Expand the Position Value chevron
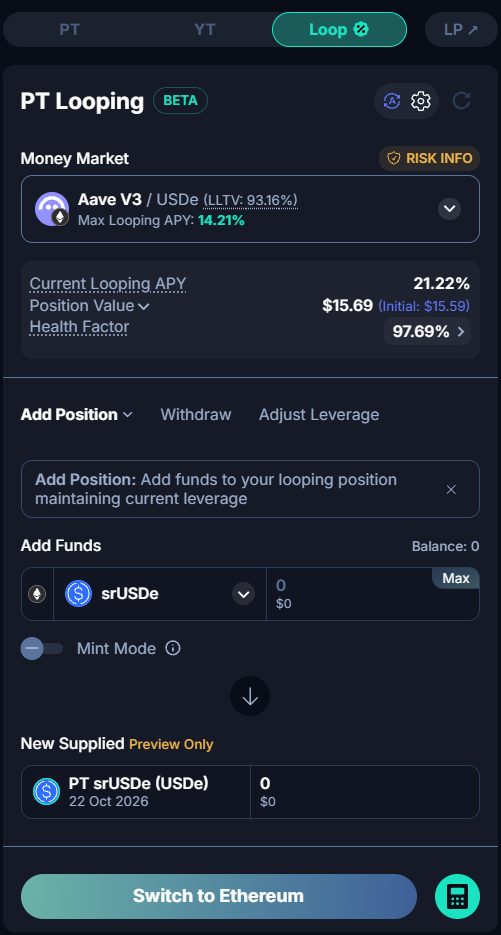This screenshot has height=935, width=501. coord(144,306)
